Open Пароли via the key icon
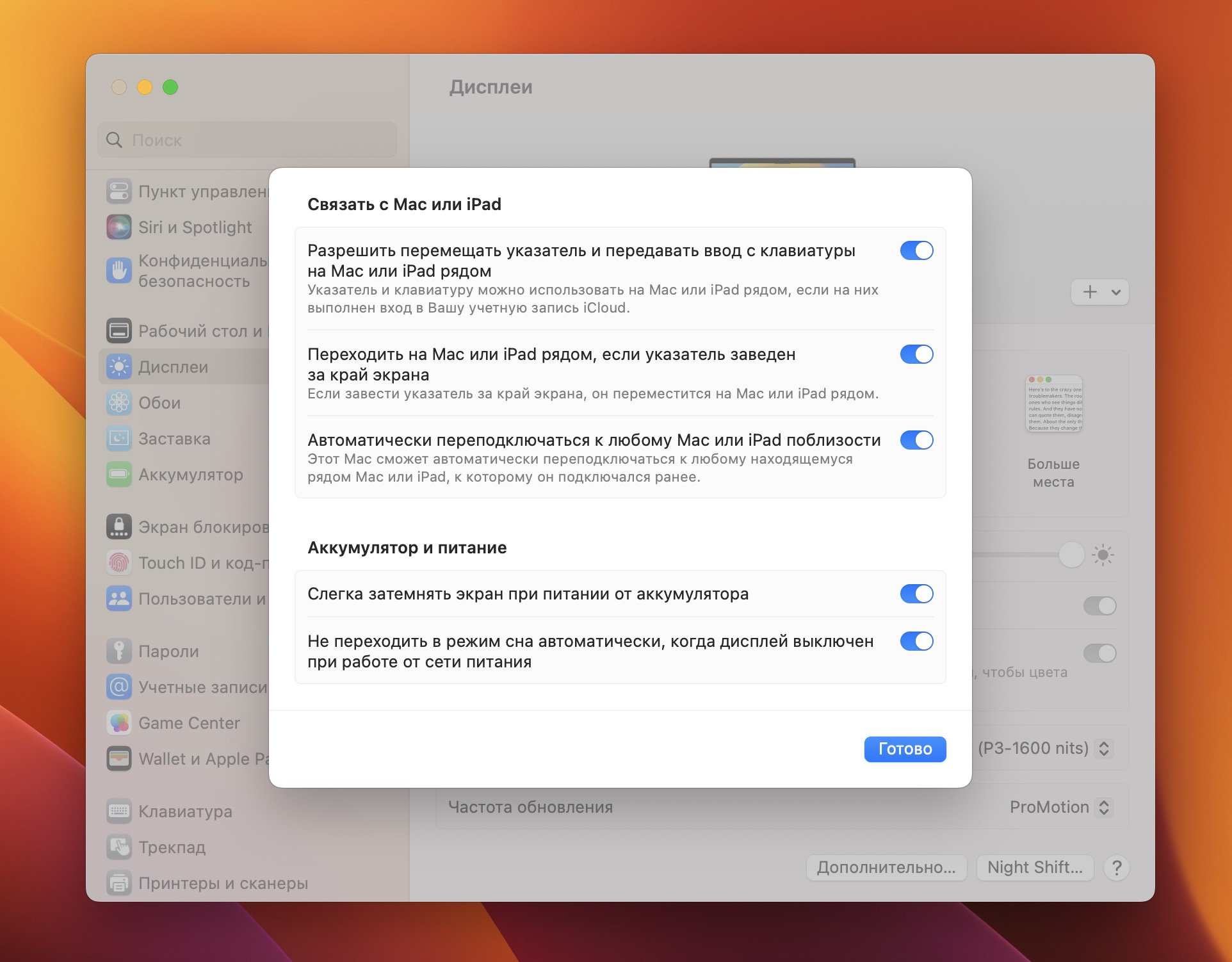The height and width of the screenshot is (962, 1232). pyautogui.click(x=119, y=651)
